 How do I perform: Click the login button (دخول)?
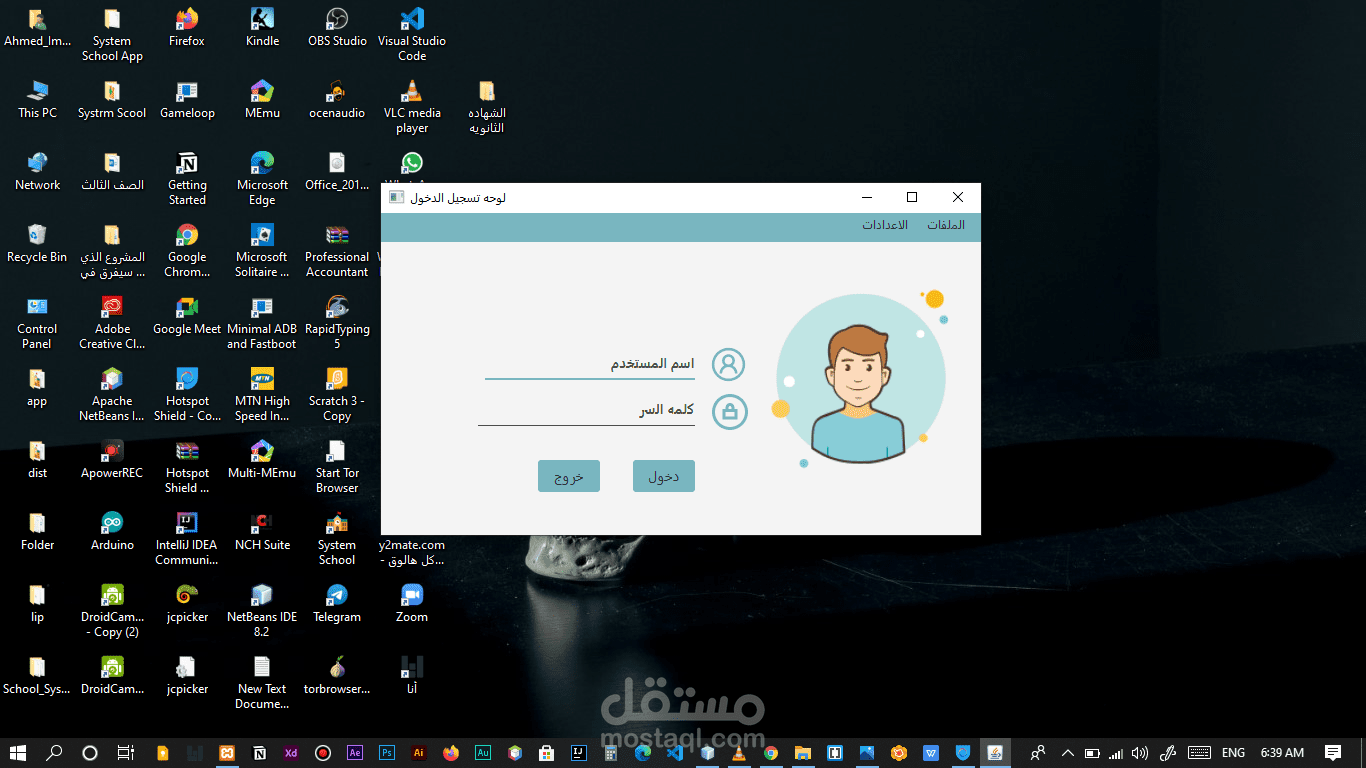pyautogui.click(x=664, y=476)
